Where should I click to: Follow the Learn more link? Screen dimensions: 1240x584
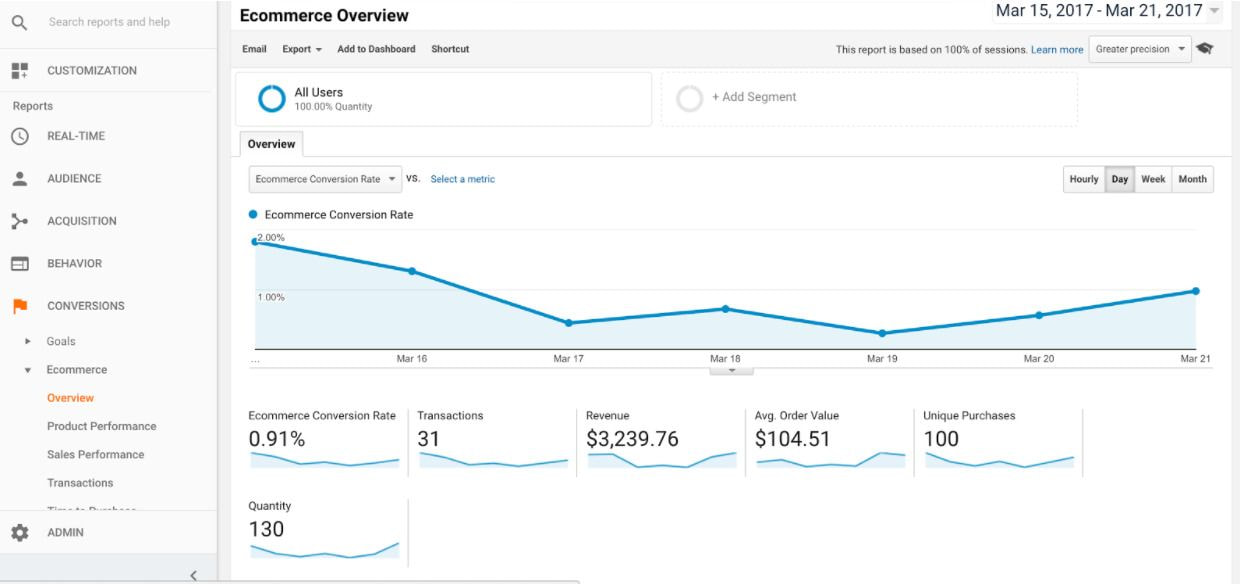(1057, 50)
